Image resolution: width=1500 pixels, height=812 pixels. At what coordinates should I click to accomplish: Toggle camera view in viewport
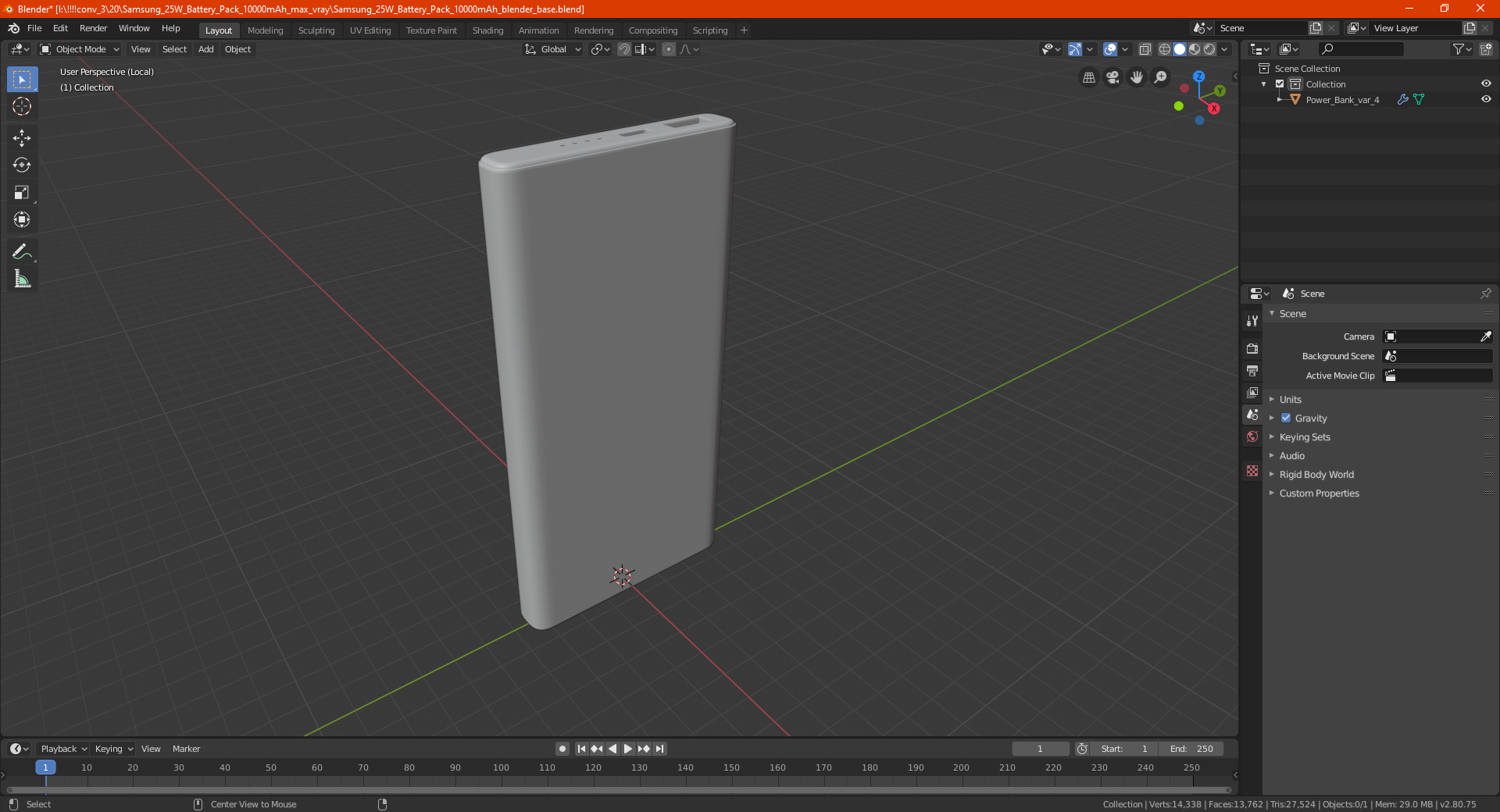coord(1112,77)
